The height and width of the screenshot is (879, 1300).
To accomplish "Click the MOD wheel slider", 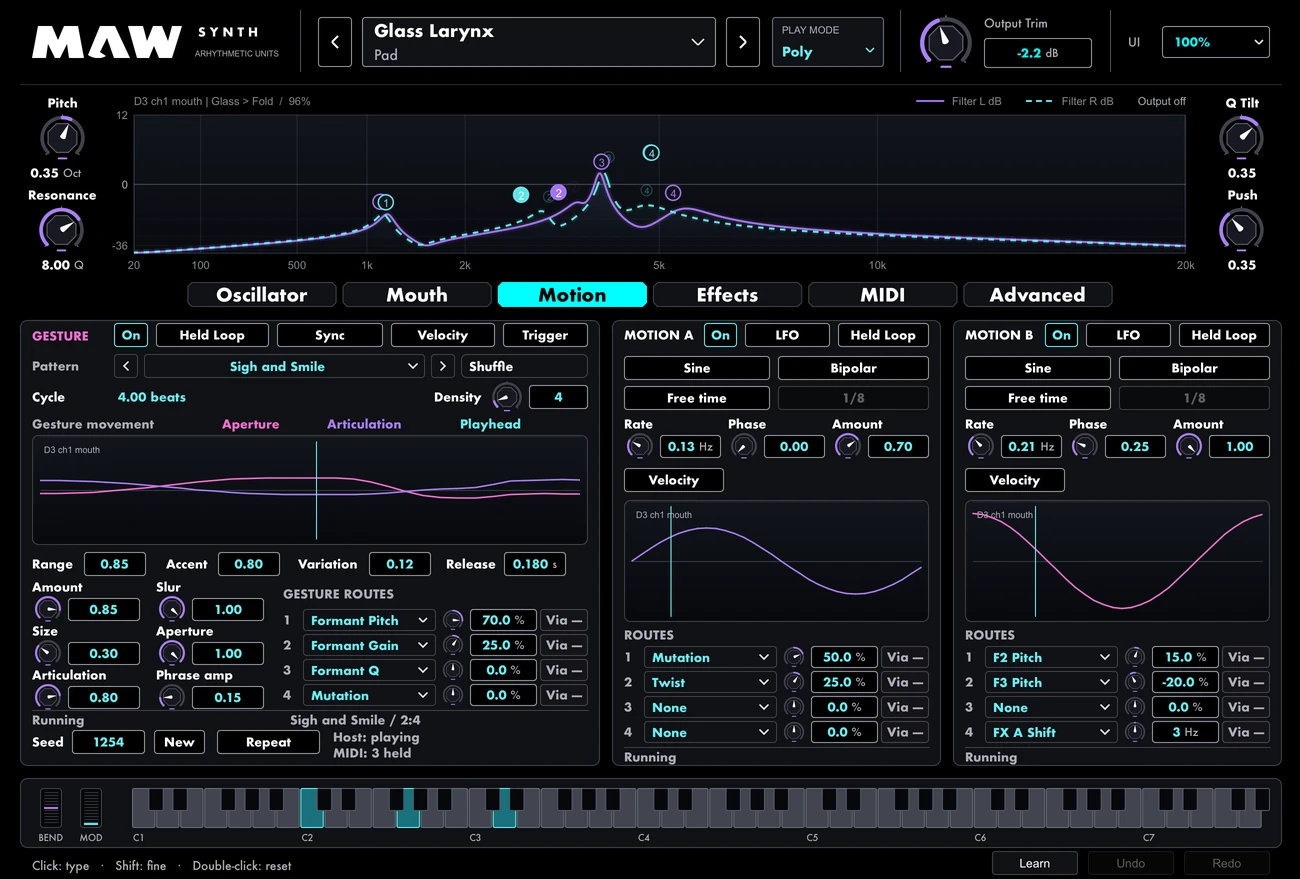I will [91, 808].
